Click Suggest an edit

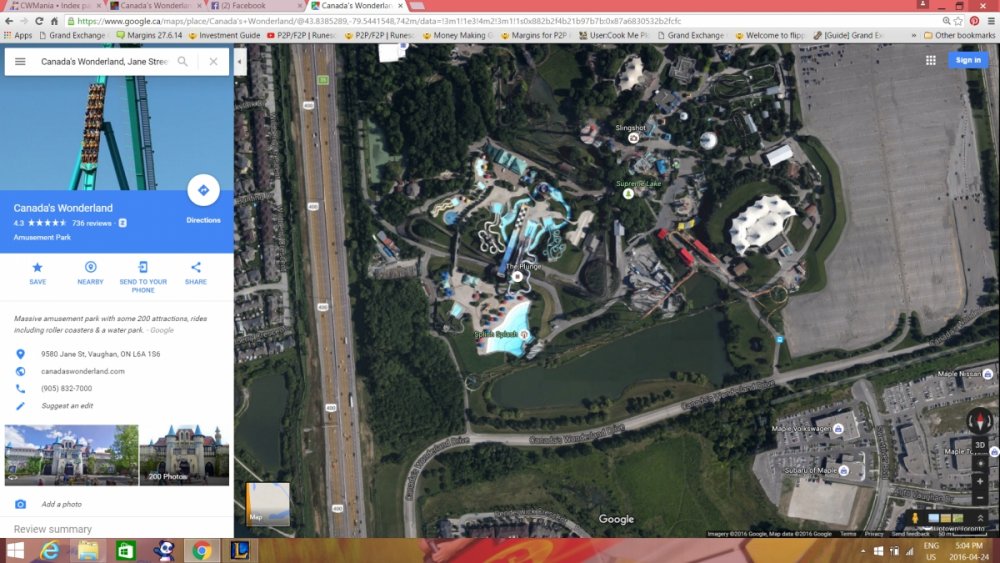67,406
